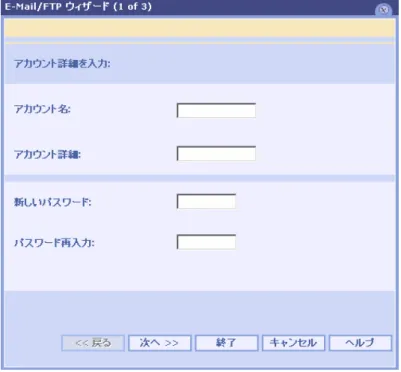Select the パスワード再入力 input field
401x372 pixels.
point(206,242)
